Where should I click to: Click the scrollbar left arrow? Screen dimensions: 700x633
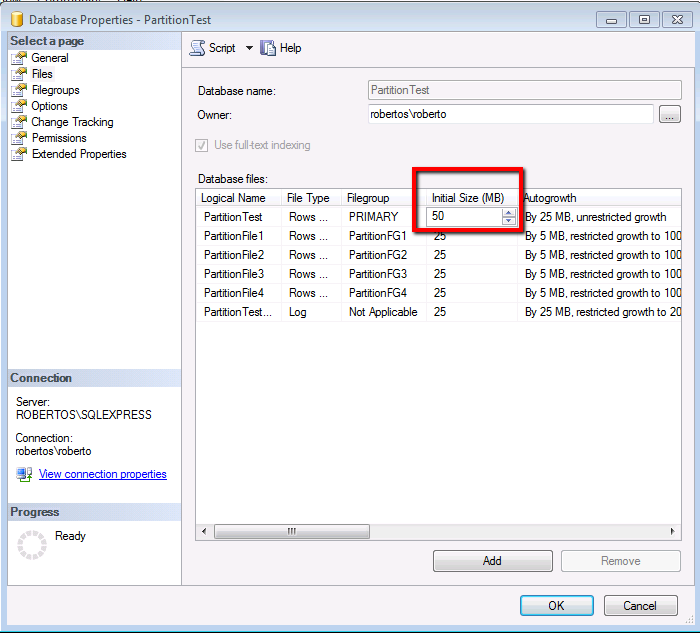(204, 532)
